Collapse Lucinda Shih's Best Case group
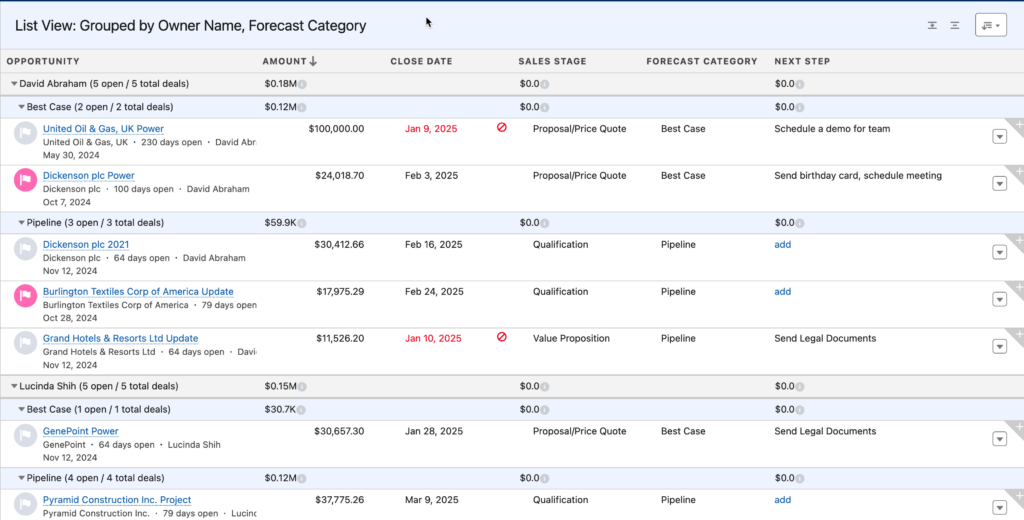Screen dimensions: 1024x520 pyautogui.click(x=21, y=409)
